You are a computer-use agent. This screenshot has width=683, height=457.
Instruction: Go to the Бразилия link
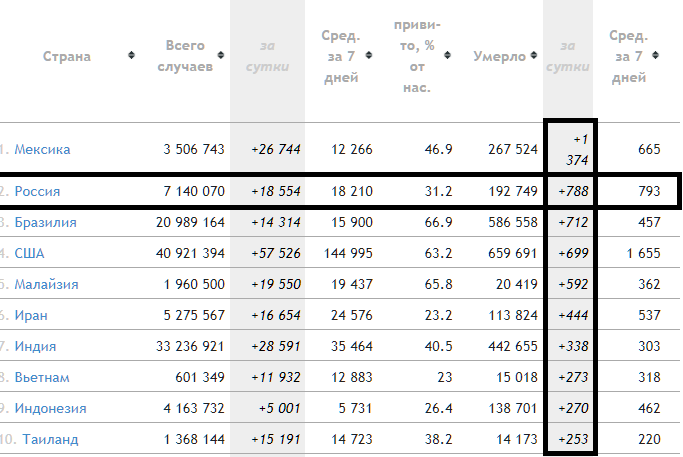(45, 222)
